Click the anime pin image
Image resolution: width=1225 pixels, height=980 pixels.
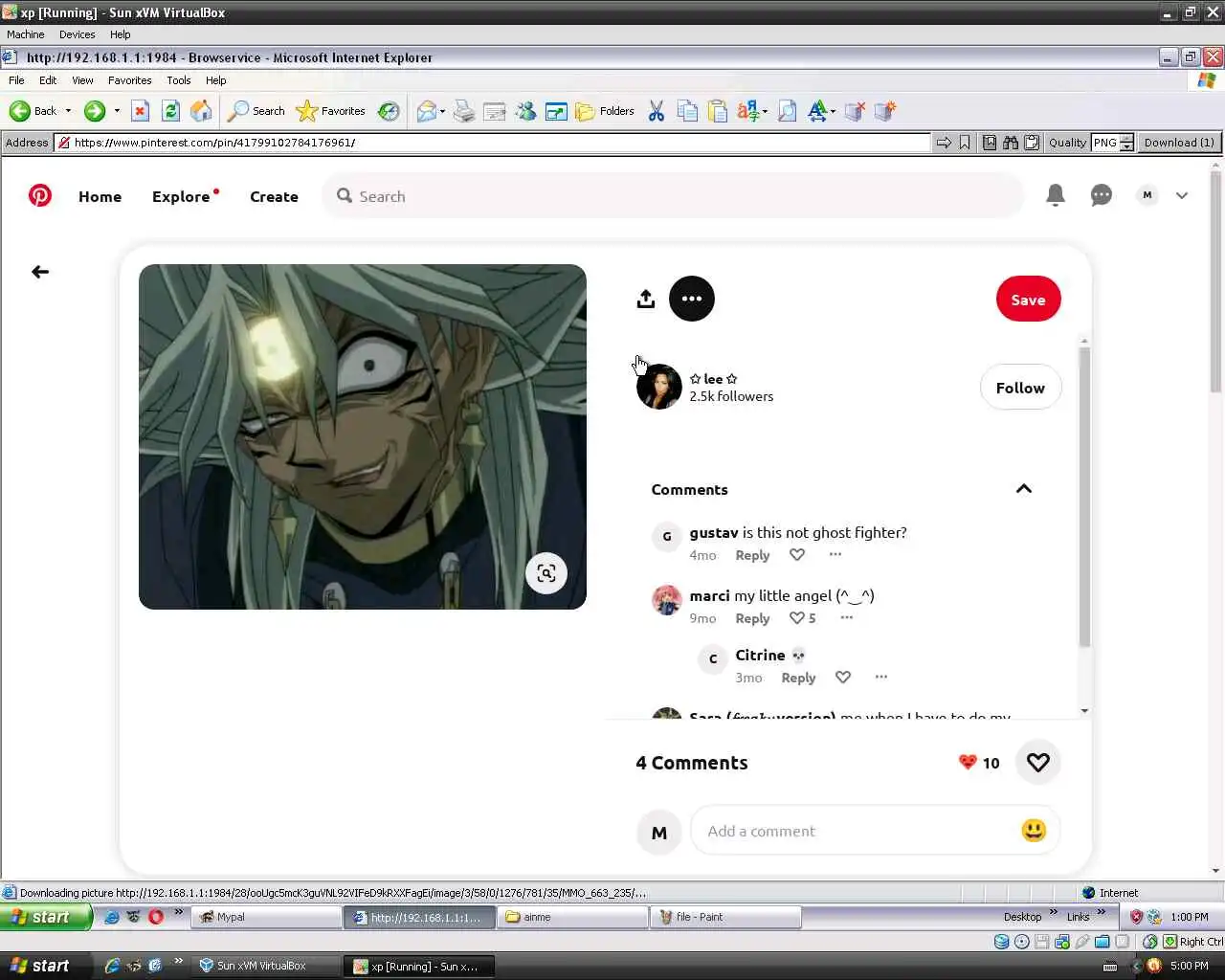[363, 436]
